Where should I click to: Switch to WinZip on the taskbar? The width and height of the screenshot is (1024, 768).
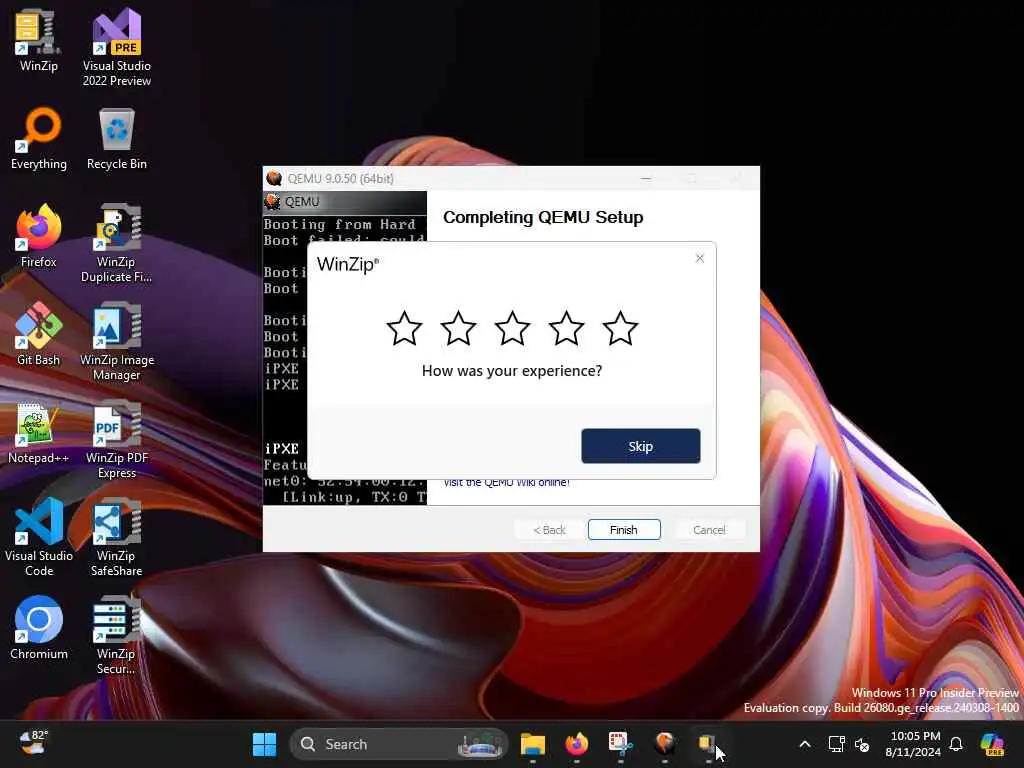point(709,744)
